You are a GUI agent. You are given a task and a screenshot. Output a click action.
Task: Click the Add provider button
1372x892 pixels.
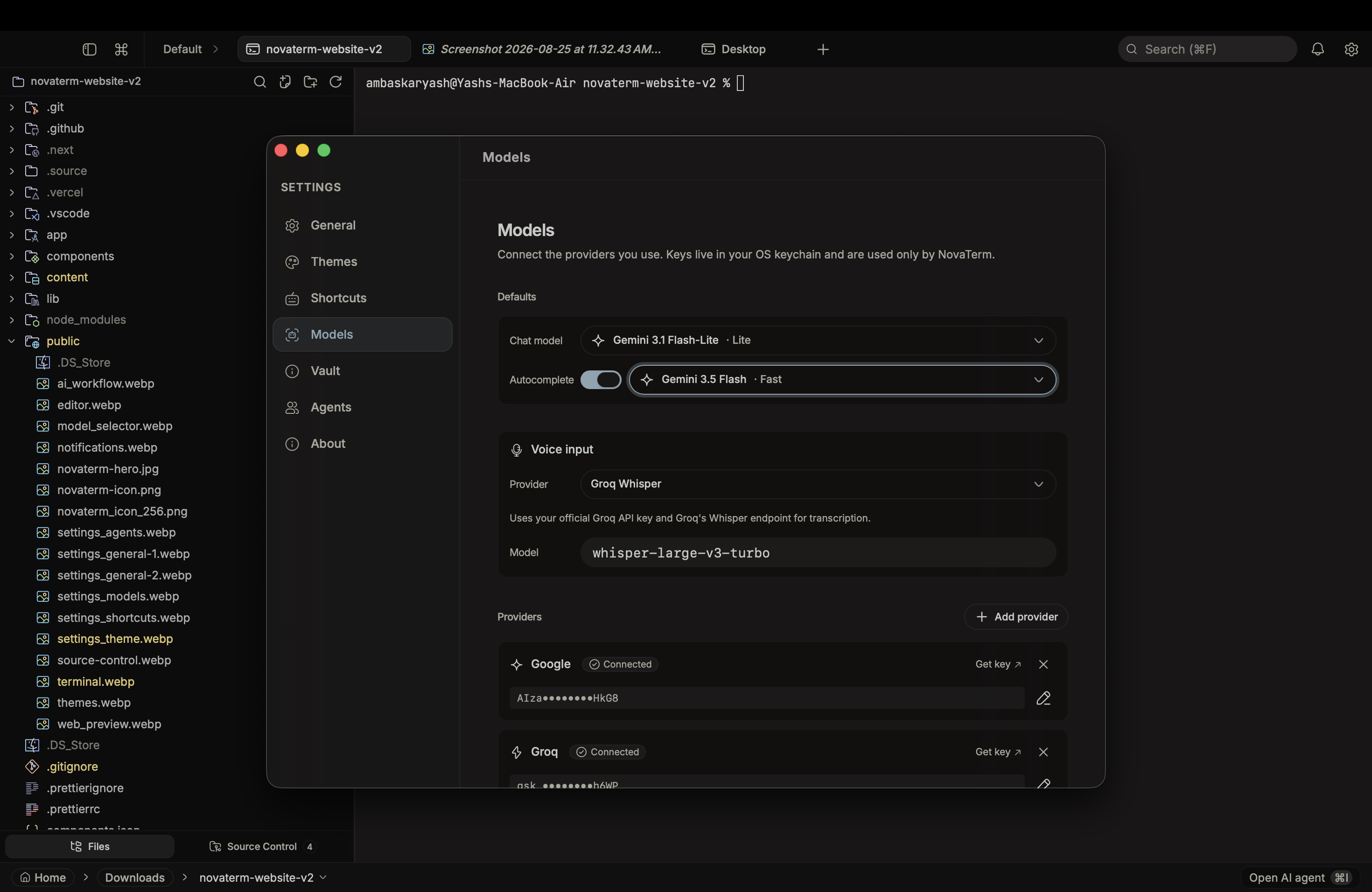pos(1016,617)
